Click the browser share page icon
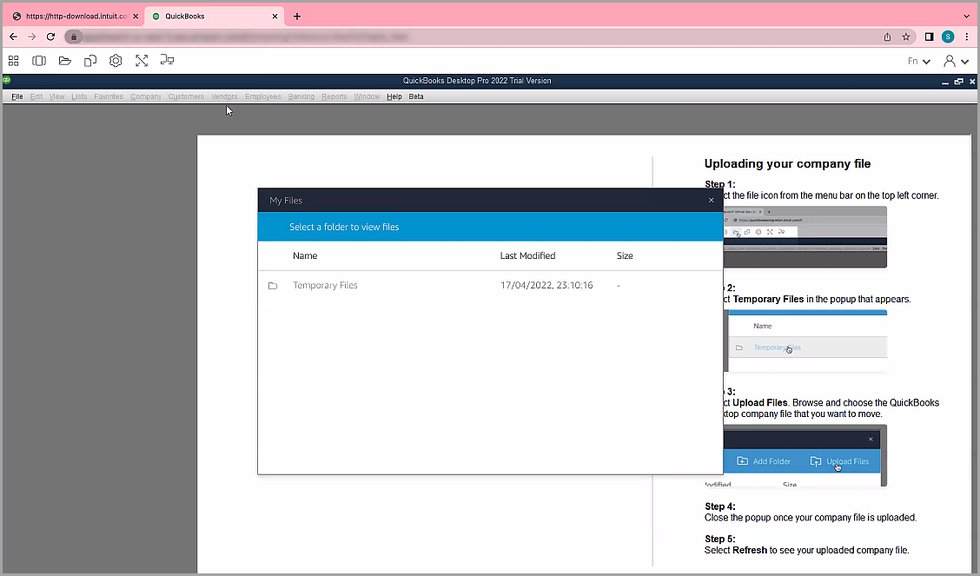The width and height of the screenshot is (980, 576). (887, 36)
